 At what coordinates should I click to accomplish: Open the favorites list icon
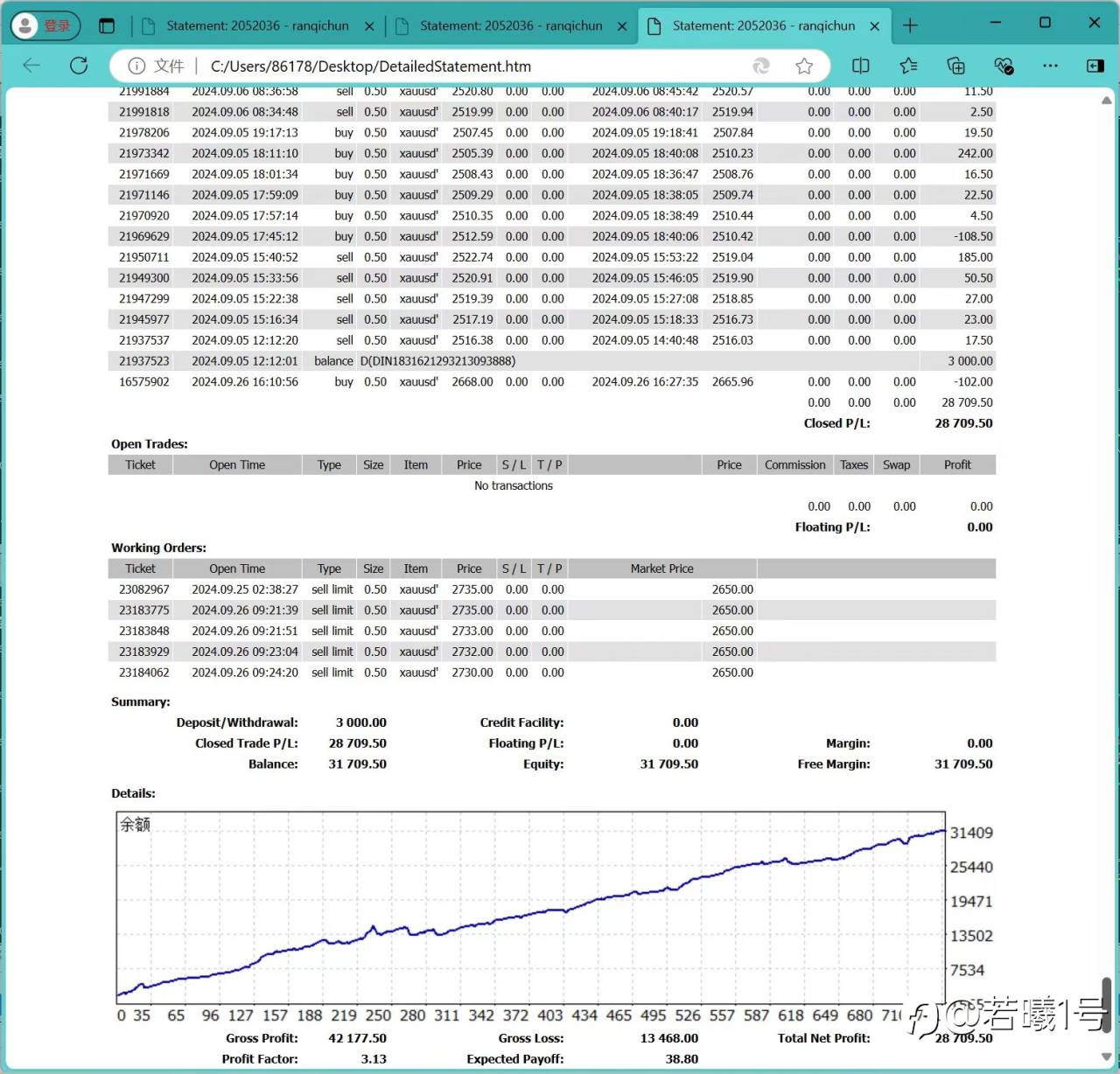pyautogui.click(x=908, y=66)
